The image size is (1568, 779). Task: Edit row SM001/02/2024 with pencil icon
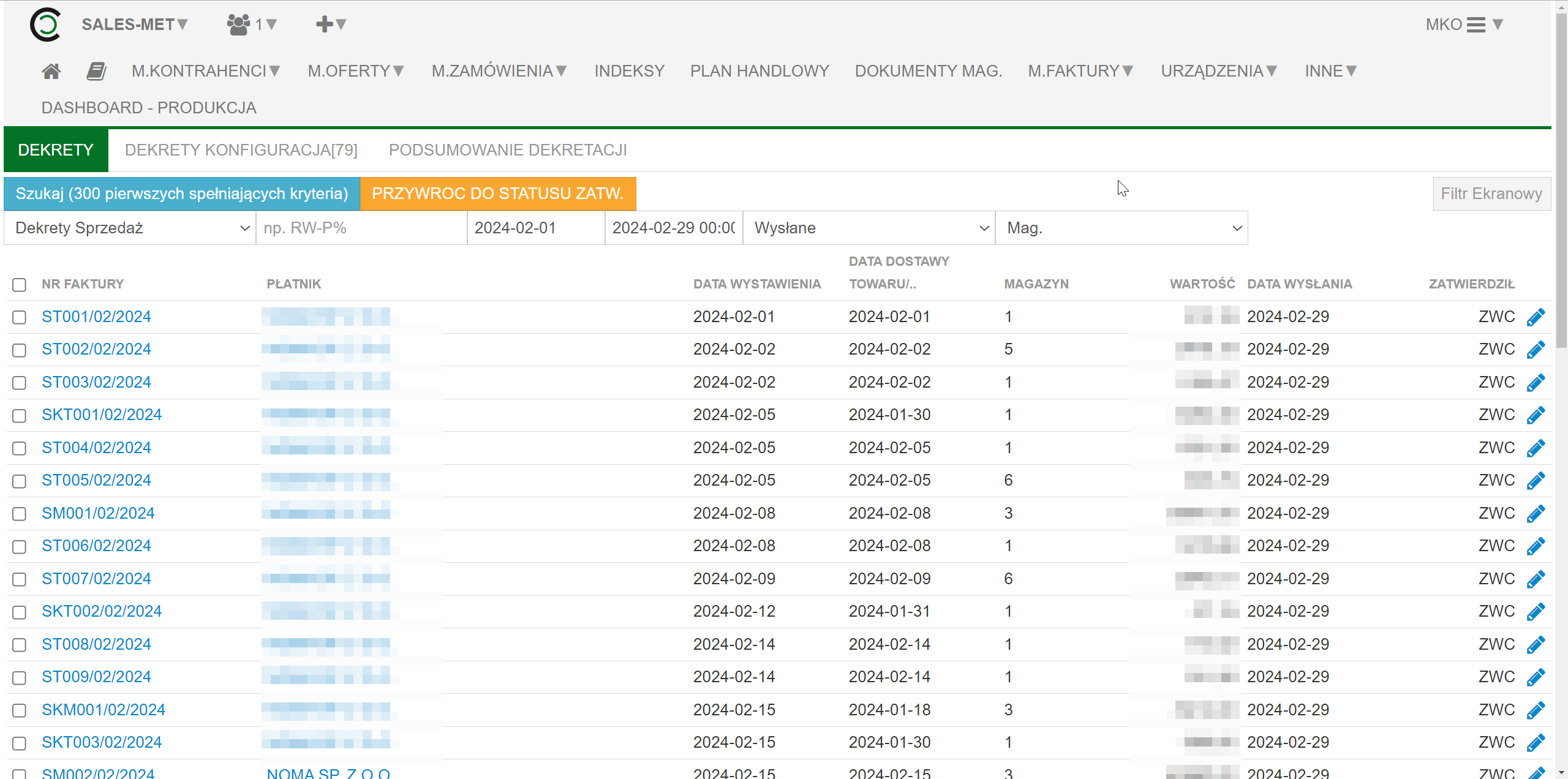[x=1536, y=514]
